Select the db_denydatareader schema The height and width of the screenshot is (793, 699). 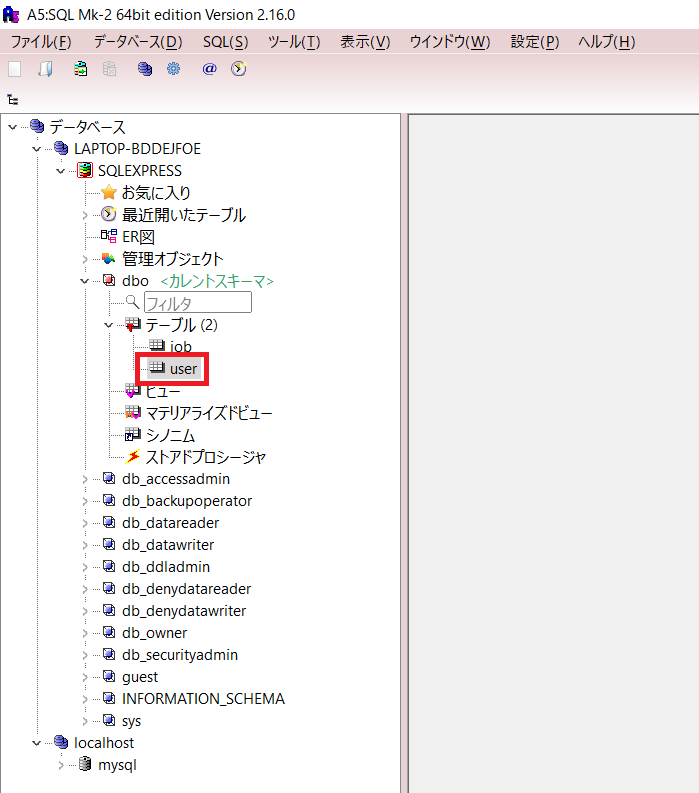(187, 589)
